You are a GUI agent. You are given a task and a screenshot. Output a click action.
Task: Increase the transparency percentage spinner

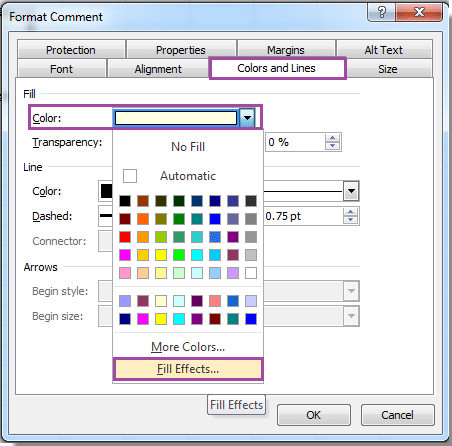332,138
